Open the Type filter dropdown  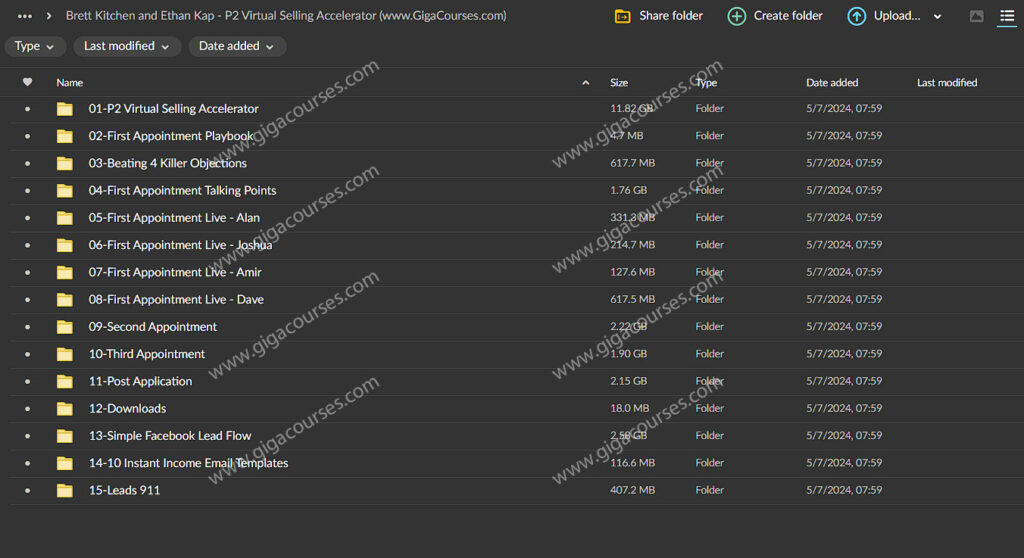(35, 46)
